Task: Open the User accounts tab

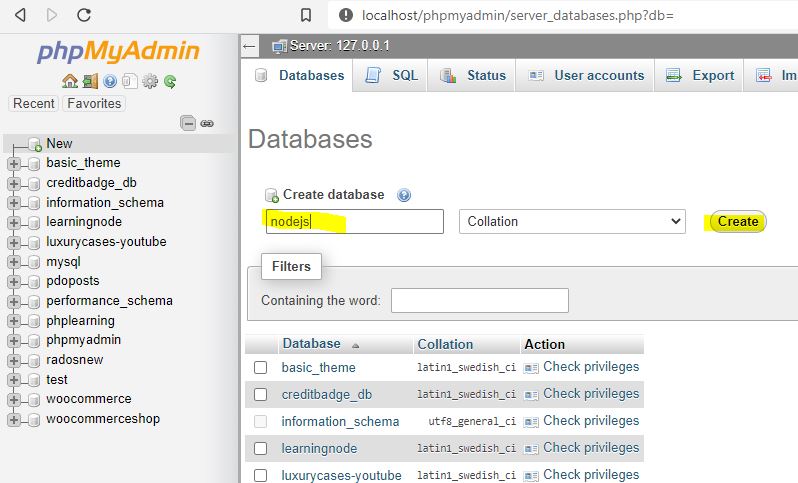Action: click(x=586, y=75)
